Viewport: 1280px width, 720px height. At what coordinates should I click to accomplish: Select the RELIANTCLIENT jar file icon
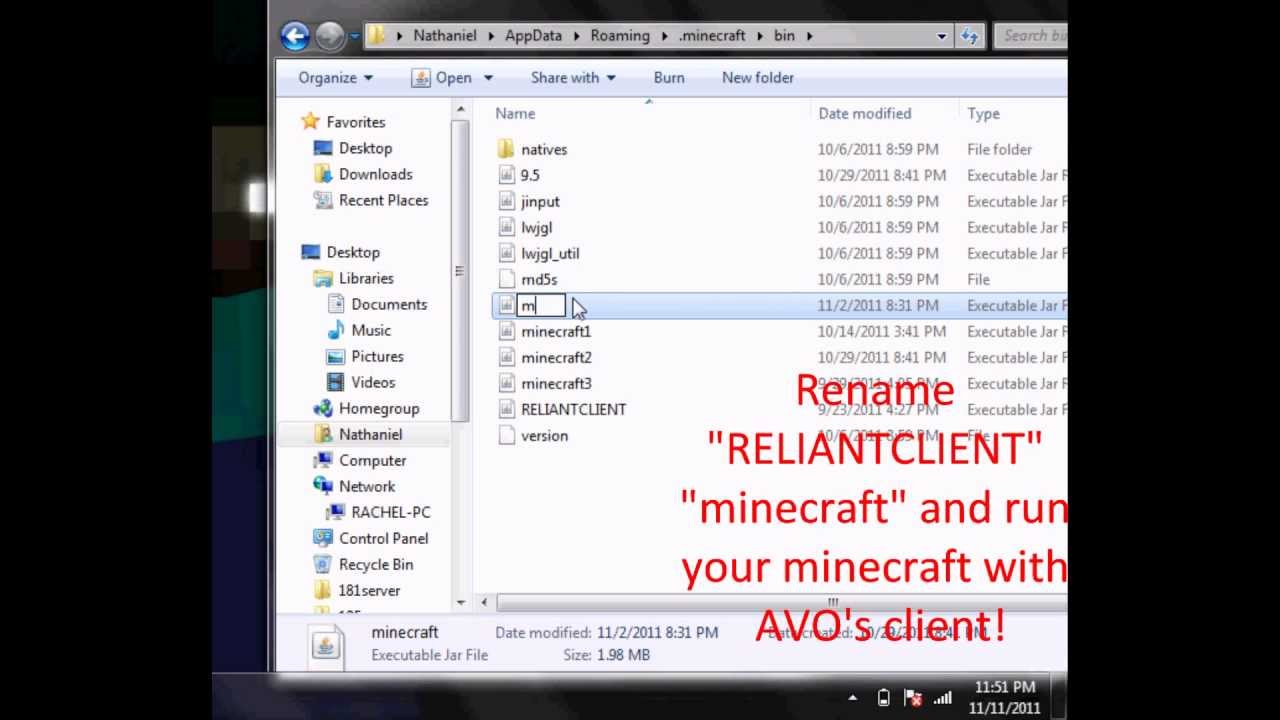(506, 409)
